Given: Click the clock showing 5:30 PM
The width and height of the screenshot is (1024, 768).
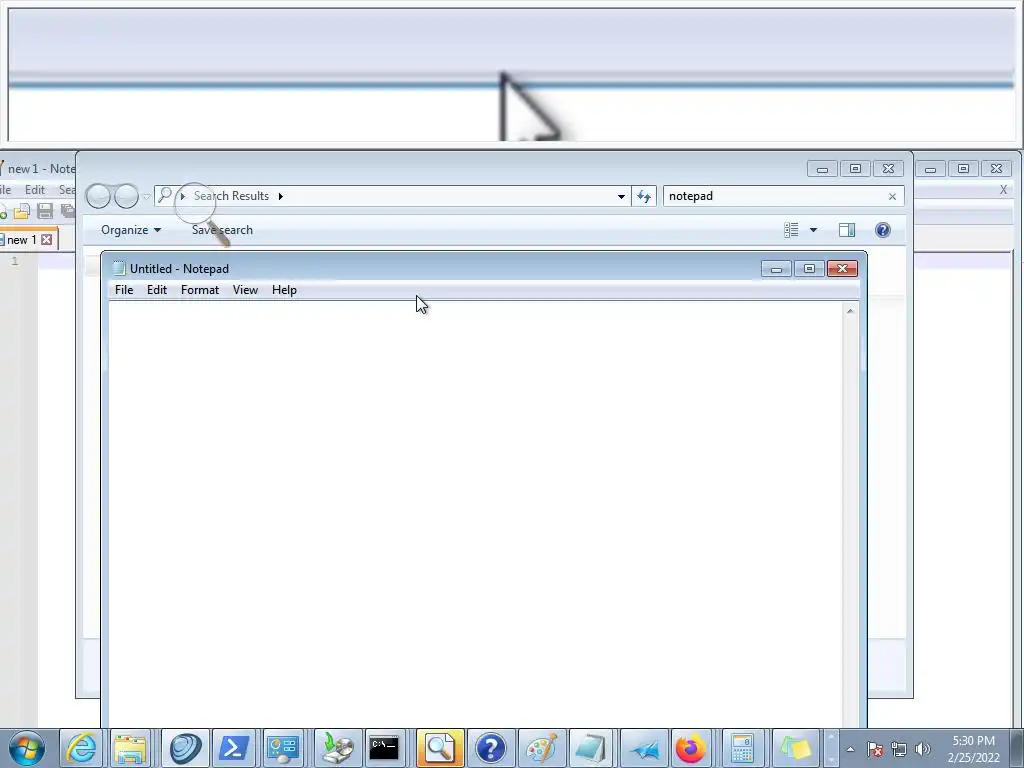Looking at the screenshot, I should tap(973, 748).
